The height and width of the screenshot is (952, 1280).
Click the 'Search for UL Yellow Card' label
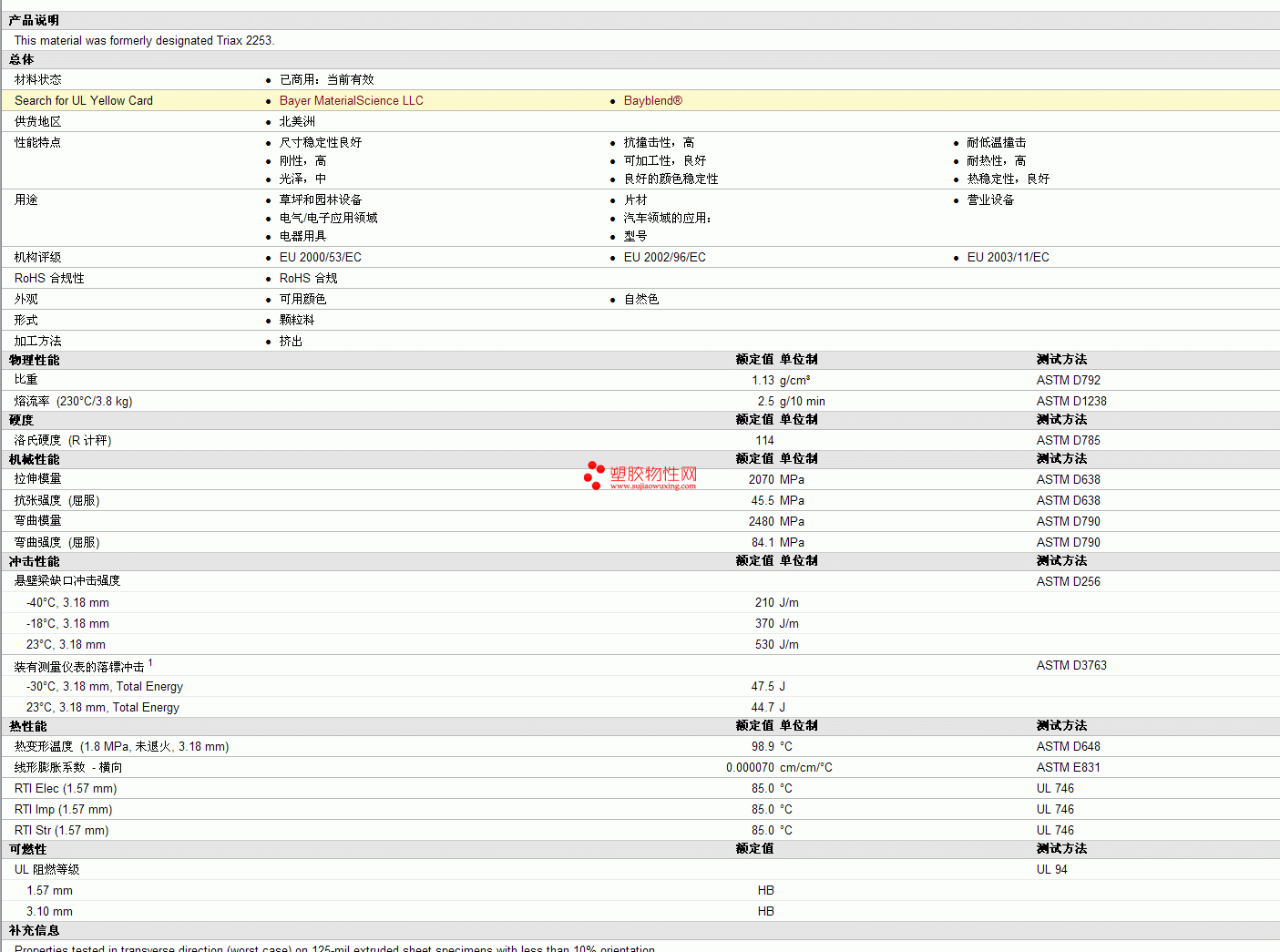click(84, 100)
